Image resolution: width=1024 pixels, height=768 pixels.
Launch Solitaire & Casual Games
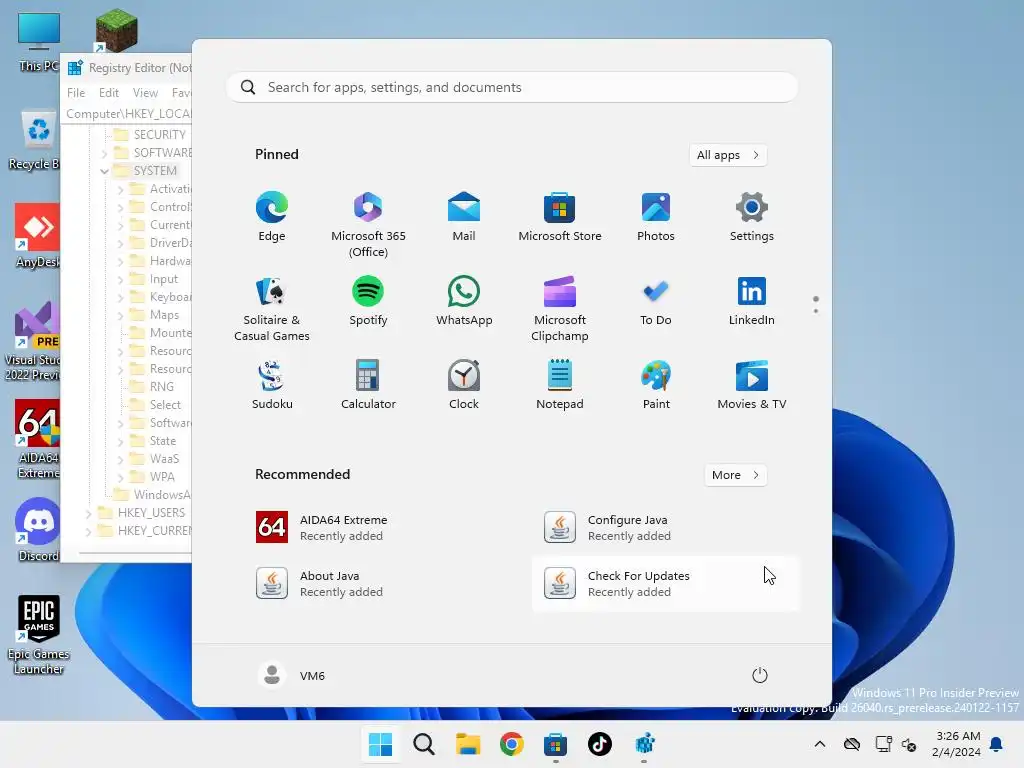pos(272,309)
